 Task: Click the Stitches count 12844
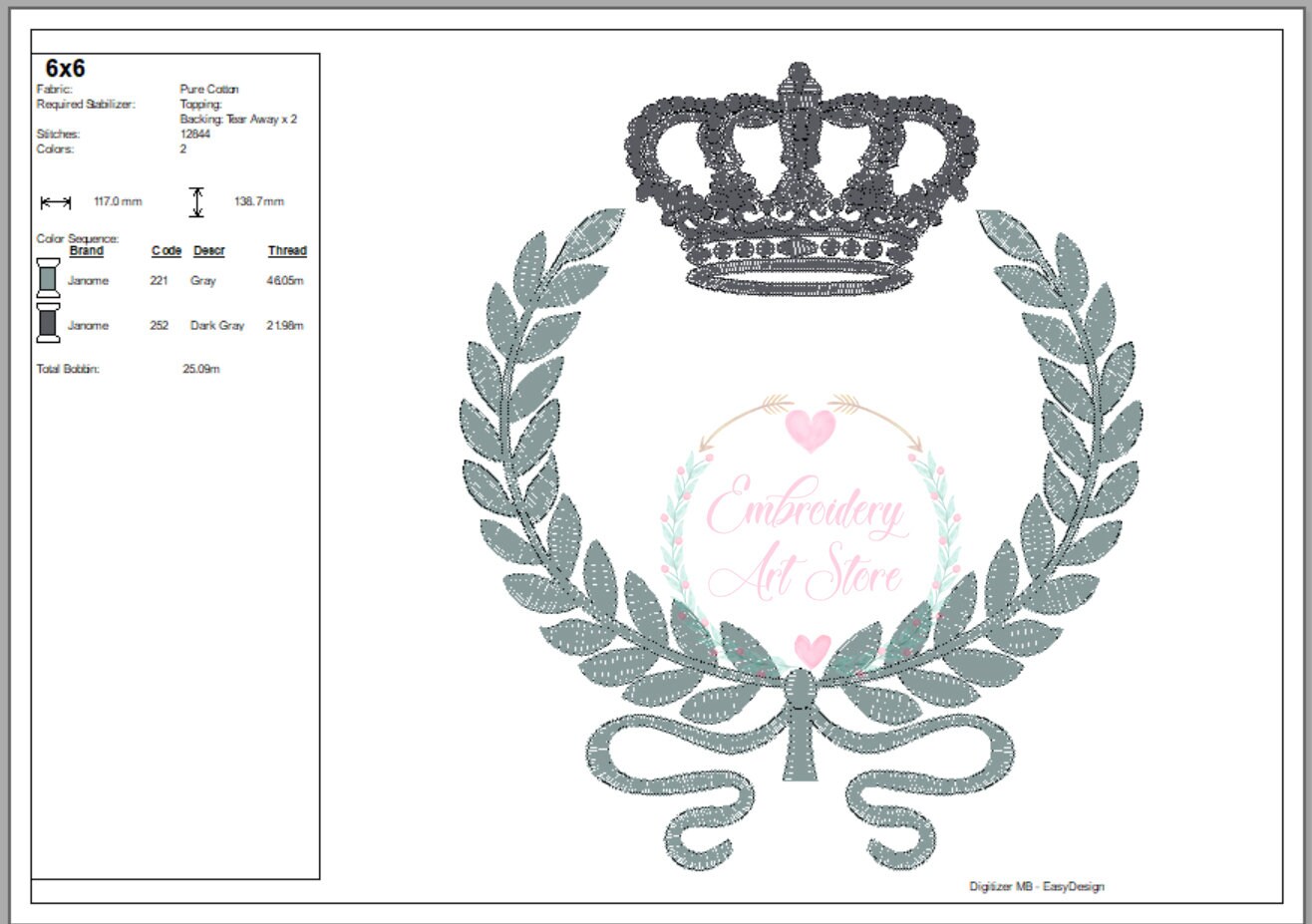pos(193,135)
